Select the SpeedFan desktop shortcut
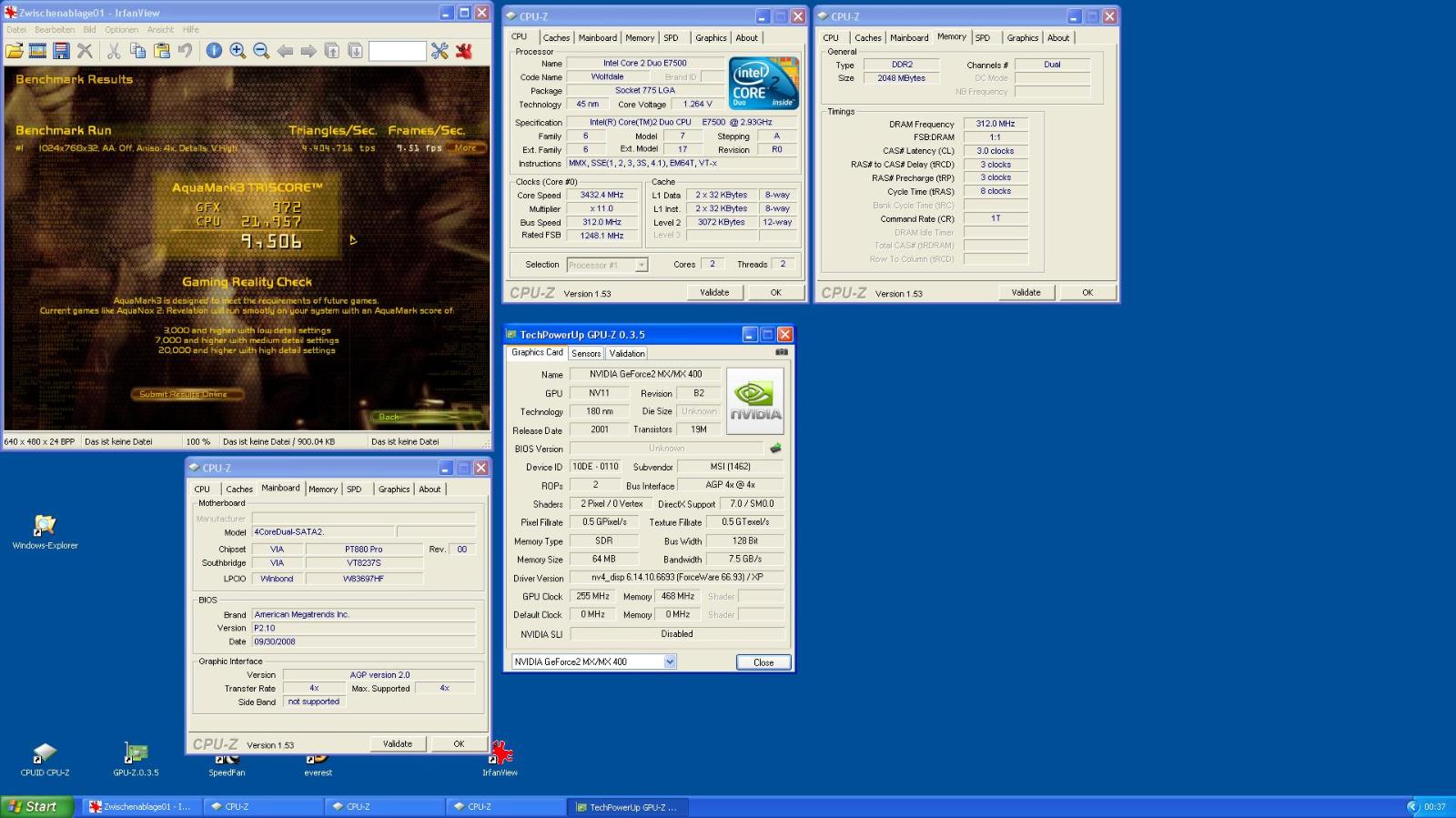1456x818 pixels. click(x=227, y=765)
